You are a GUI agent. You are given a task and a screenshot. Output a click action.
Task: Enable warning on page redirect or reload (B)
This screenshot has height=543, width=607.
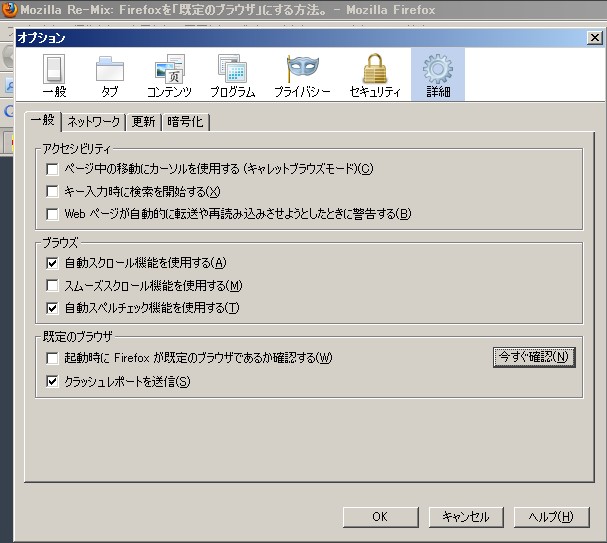[x=52, y=214]
